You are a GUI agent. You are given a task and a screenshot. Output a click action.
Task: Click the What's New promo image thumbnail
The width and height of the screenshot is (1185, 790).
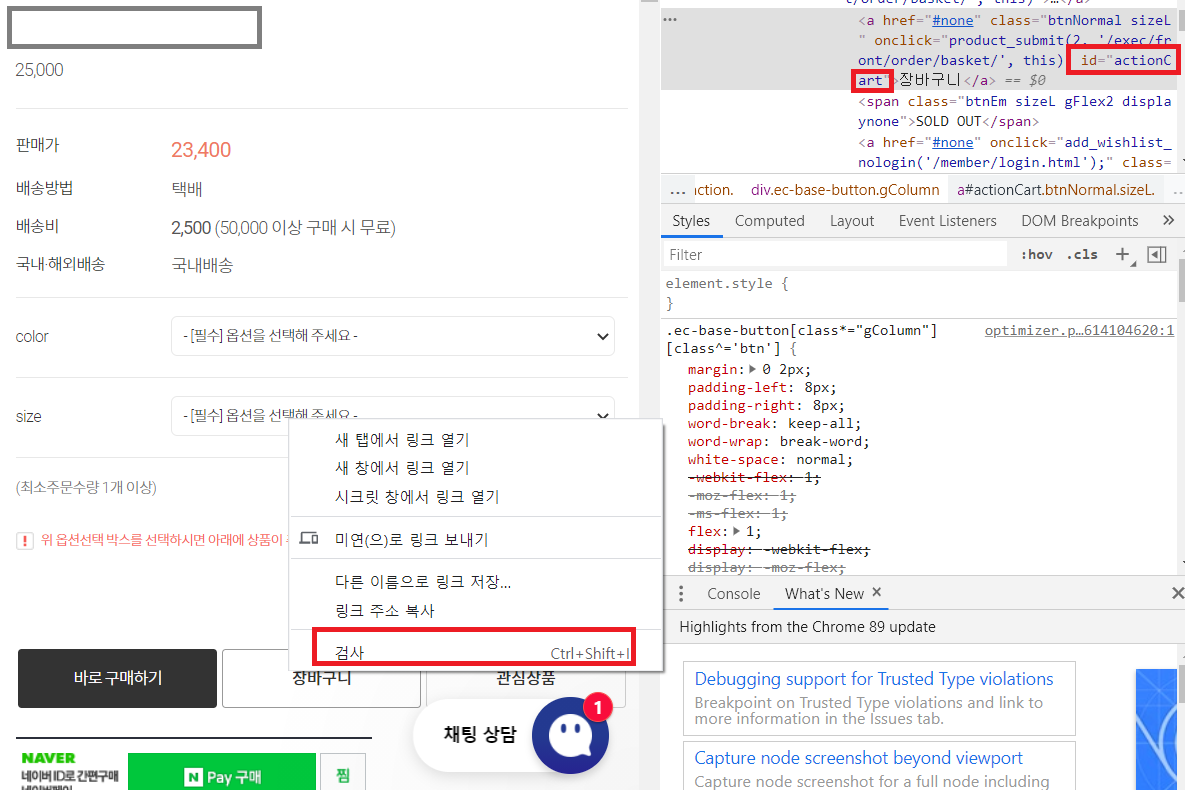click(1156, 729)
